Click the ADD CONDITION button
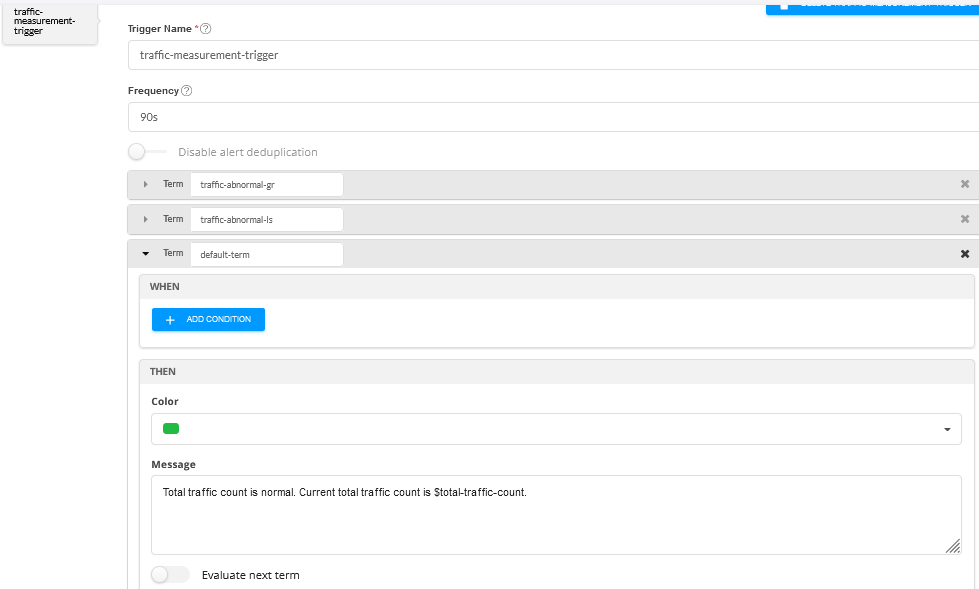This screenshot has height=589, width=979. [208, 320]
